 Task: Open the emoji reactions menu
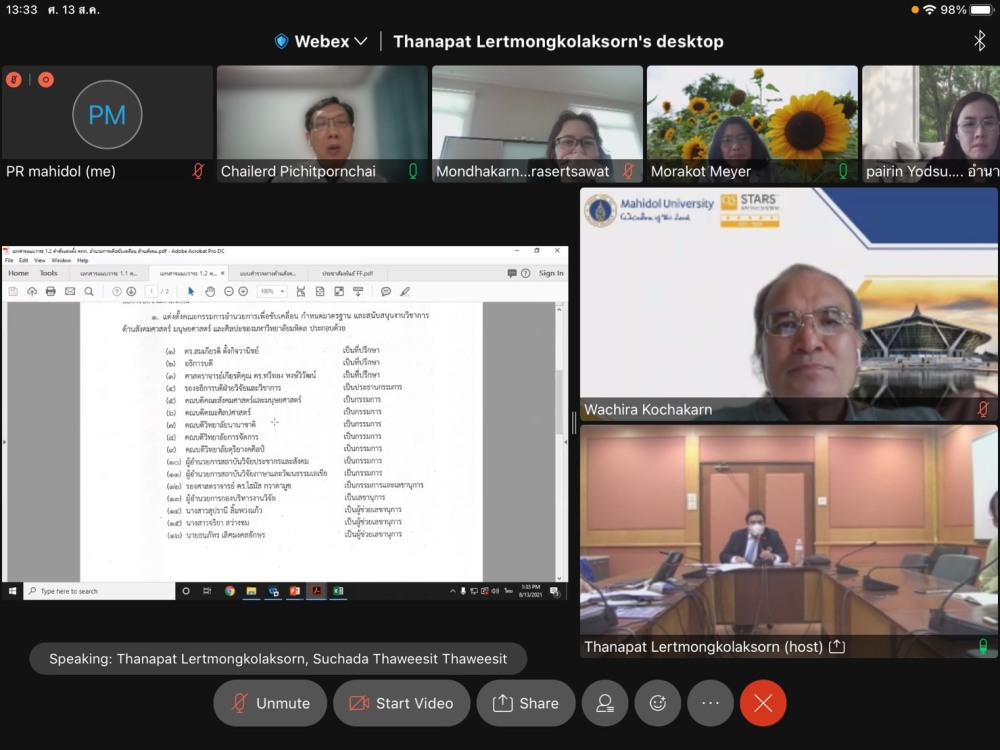click(658, 703)
